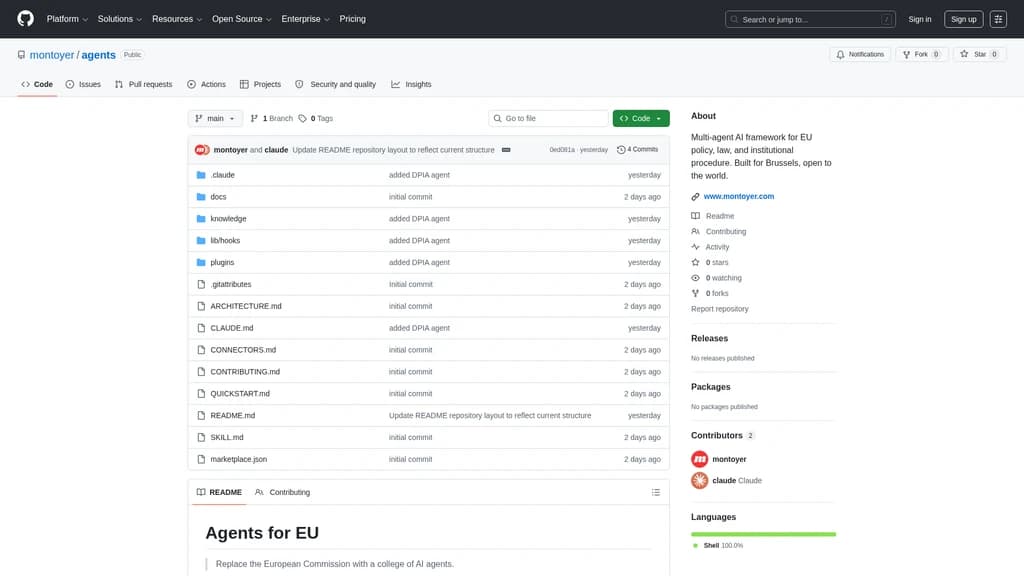Image resolution: width=1024 pixels, height=576 pixels.
Task: Click README.md commit message link
Action: coord(490,415)
